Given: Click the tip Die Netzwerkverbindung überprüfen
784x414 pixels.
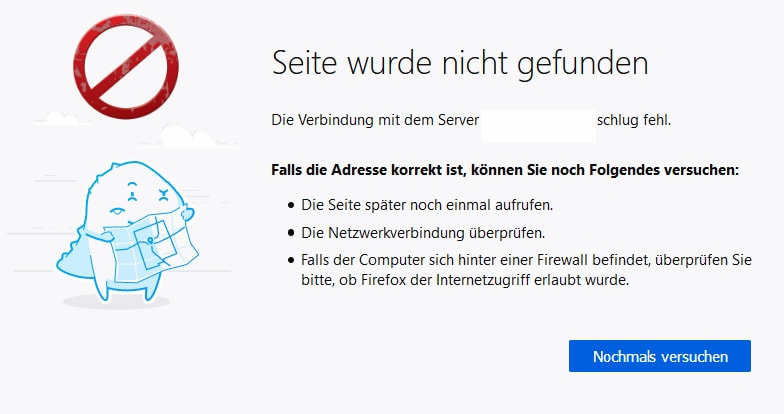Looking at the screenshot, I should (x=423, y=233).
